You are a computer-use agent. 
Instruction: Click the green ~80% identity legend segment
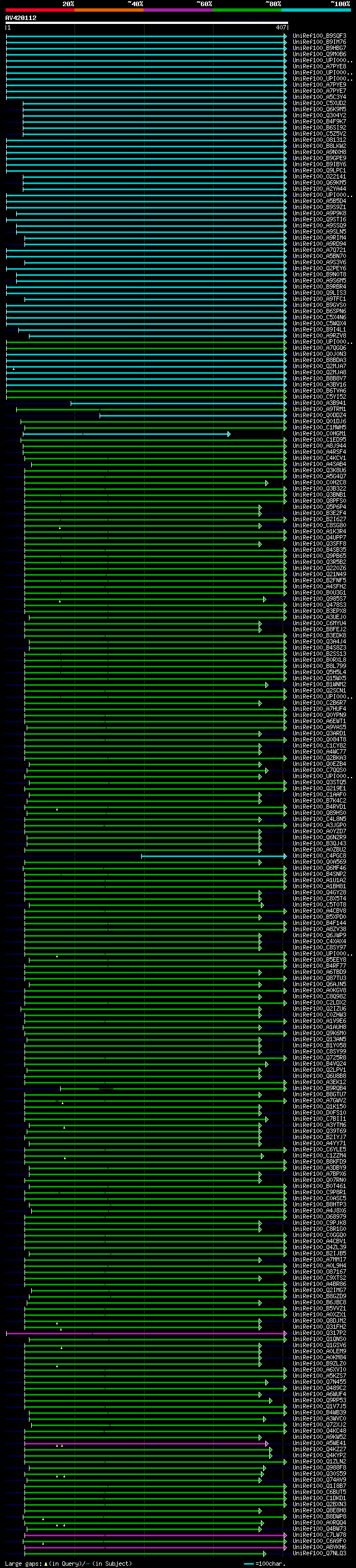pyautogui.click(x=247, y=10)
